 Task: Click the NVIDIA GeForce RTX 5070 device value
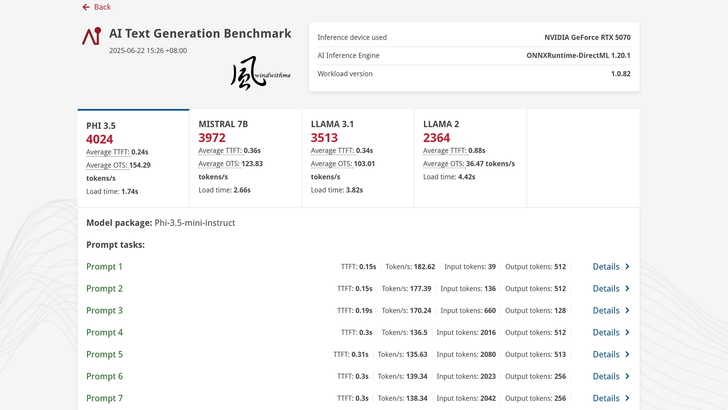tap(587, 38)
